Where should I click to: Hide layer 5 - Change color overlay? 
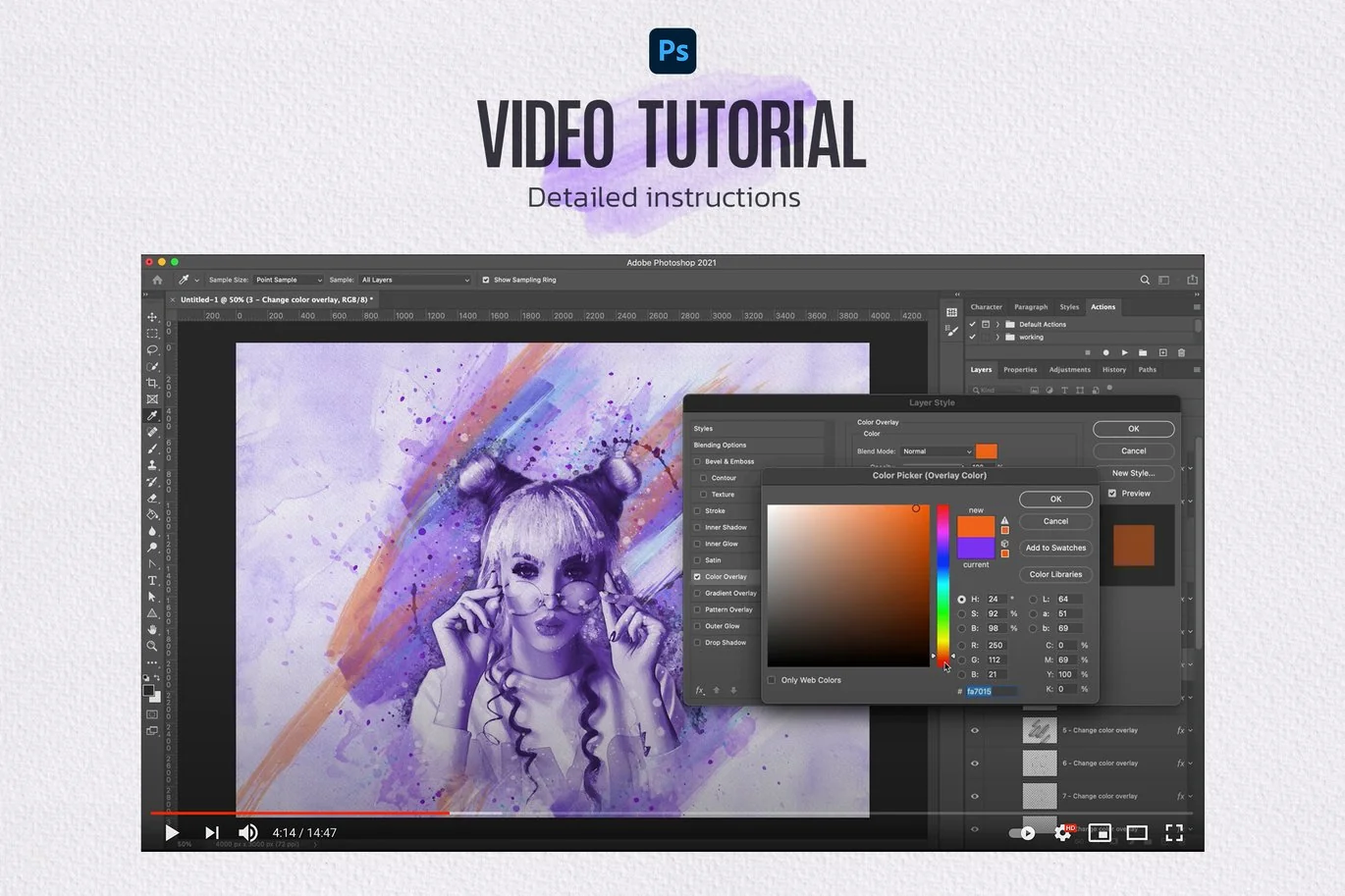coord(975,730)
